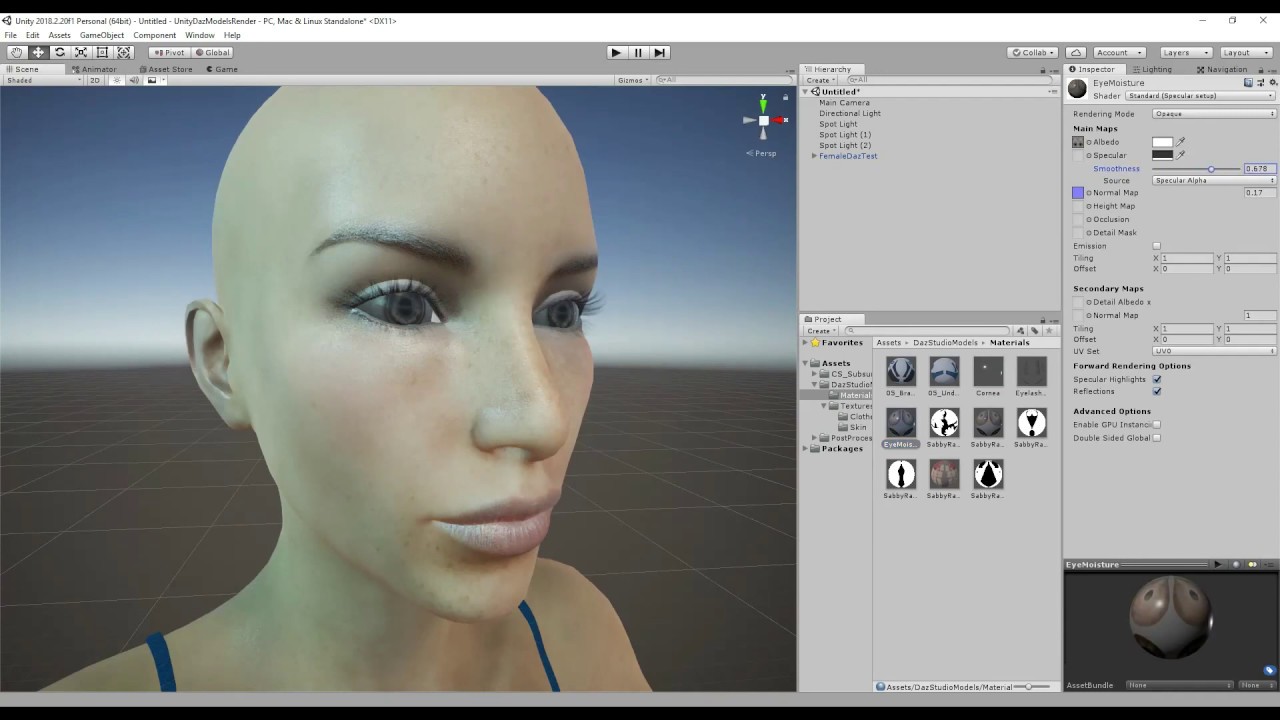Start Play mode
The width and height of the screenshot is (1280, 720).
coord(616,52)
